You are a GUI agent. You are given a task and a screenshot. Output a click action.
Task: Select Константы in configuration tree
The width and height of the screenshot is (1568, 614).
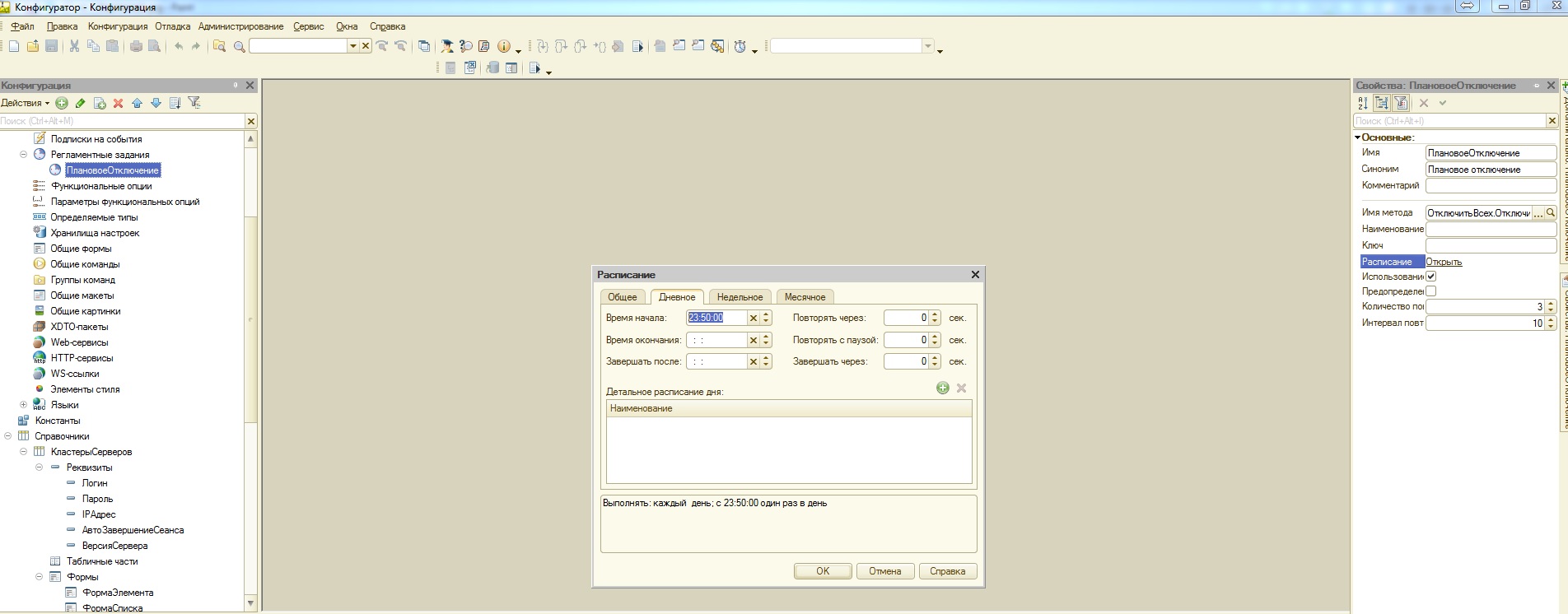tap(58, 421)
